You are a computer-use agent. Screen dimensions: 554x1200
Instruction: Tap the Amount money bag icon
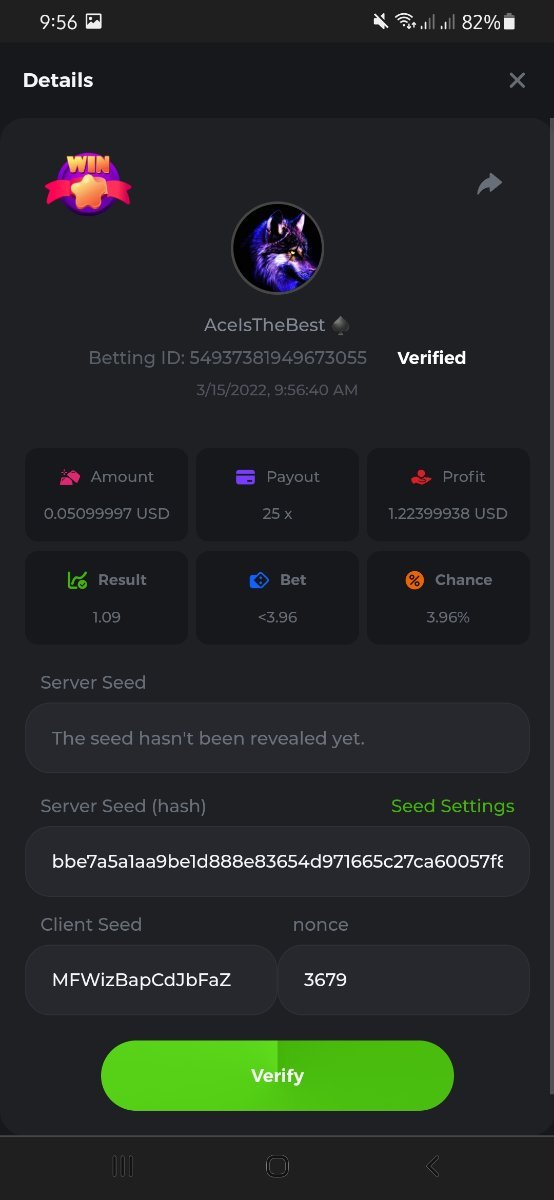(x=69, y=477)
